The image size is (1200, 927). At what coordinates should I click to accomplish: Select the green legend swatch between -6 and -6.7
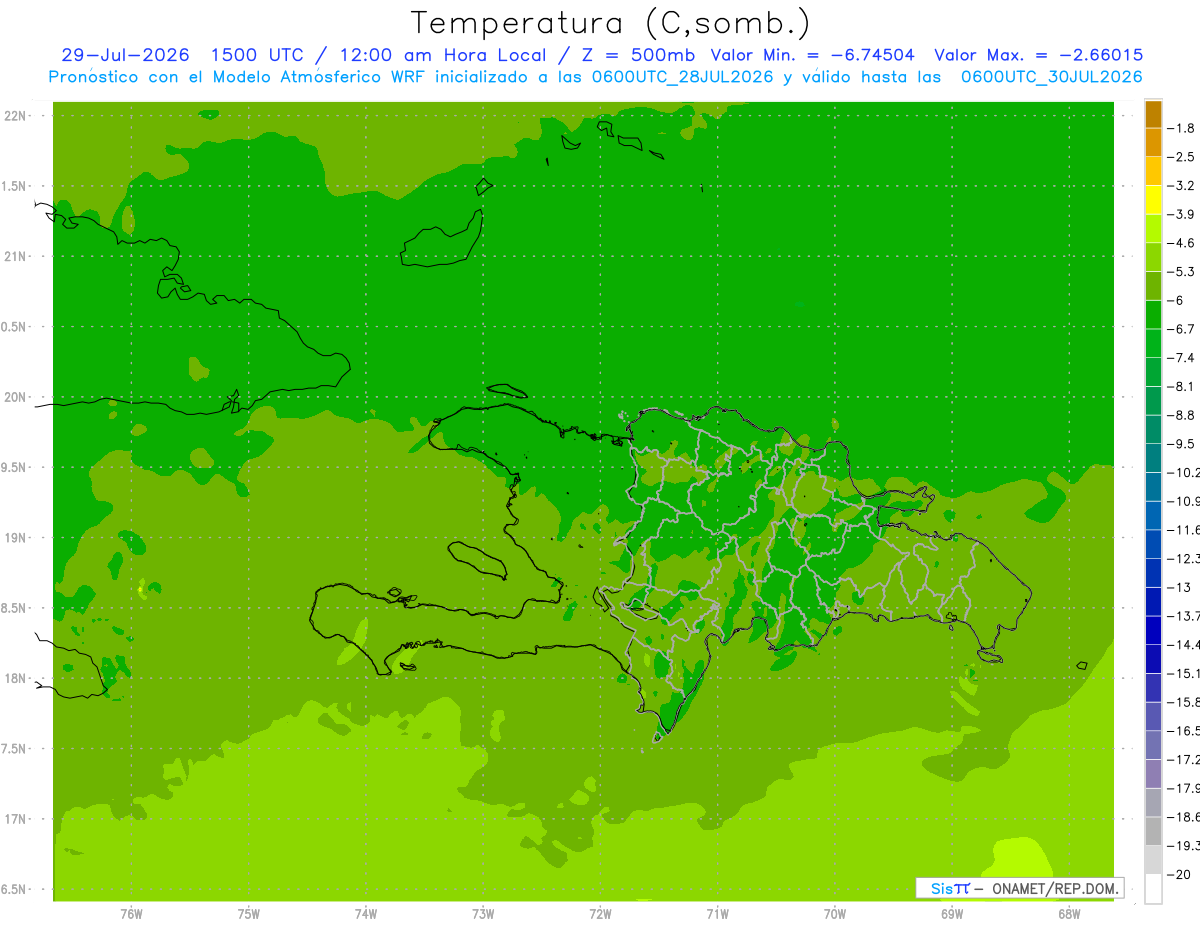click(x=1153, y=315)
